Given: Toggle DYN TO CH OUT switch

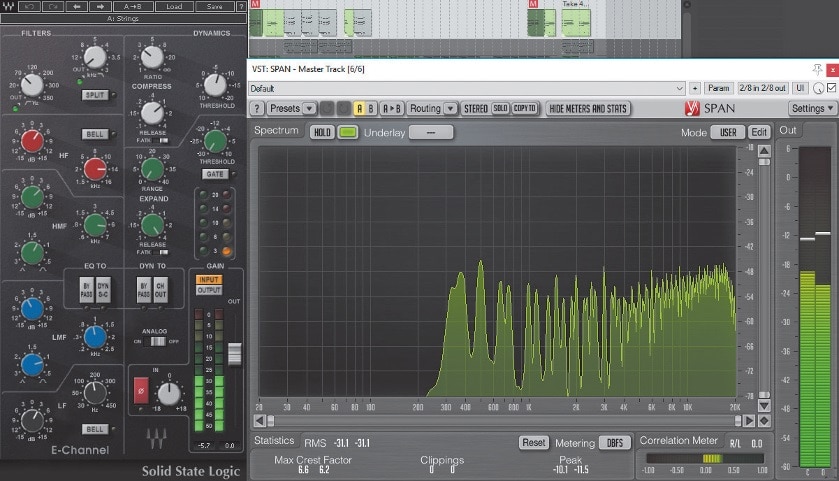Looking at the screenshot, I should pos(160,291).
